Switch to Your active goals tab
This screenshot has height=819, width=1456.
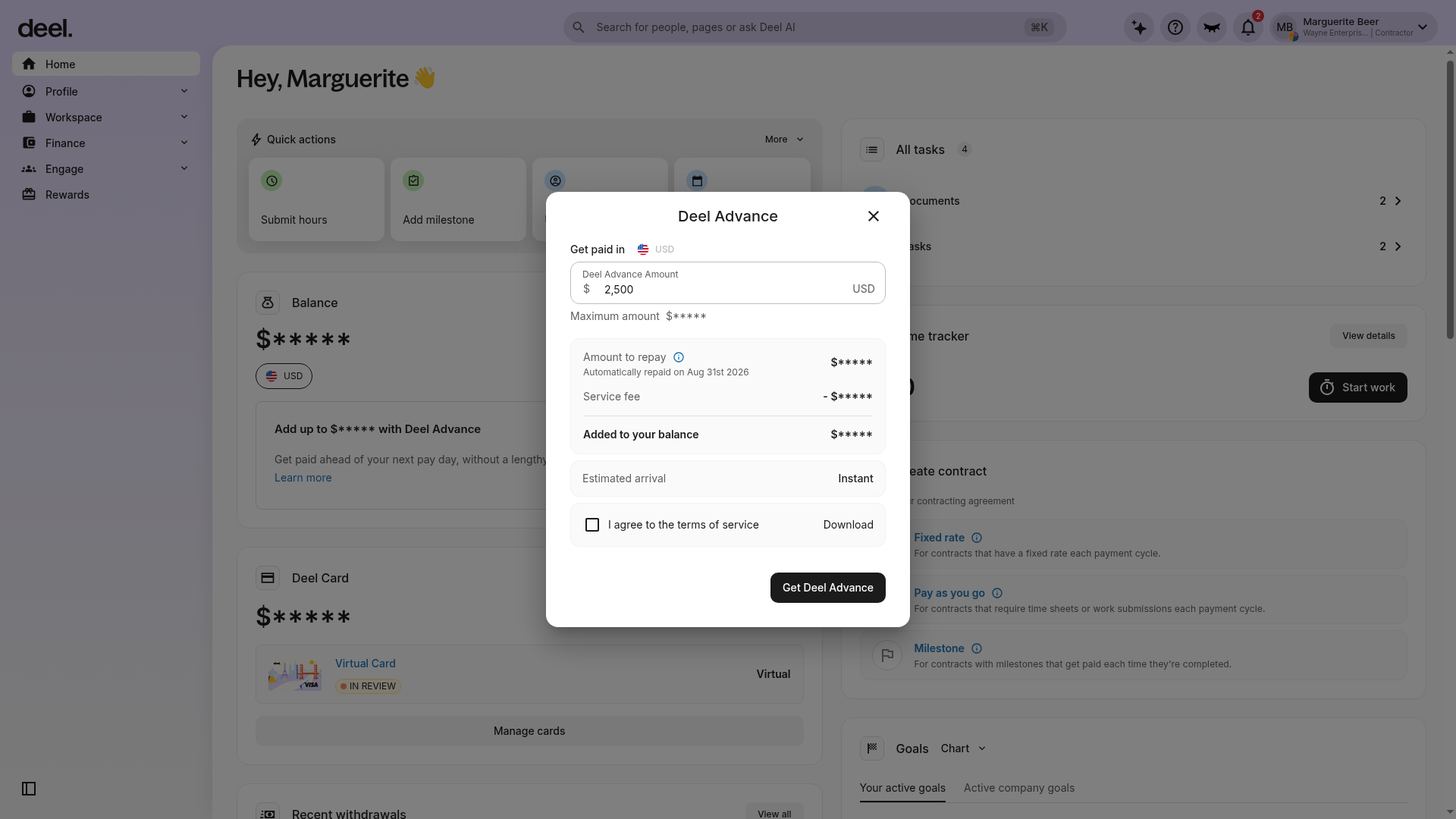[x=902, y=788]
